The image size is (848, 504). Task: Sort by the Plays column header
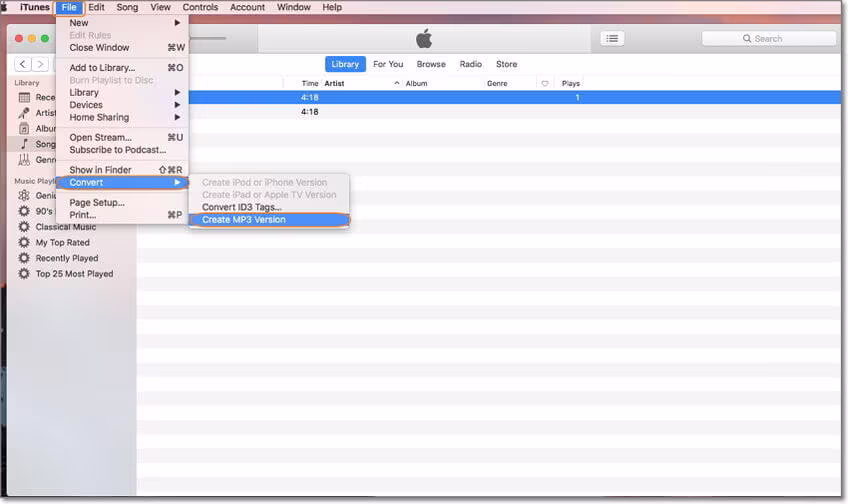point(571,83)
